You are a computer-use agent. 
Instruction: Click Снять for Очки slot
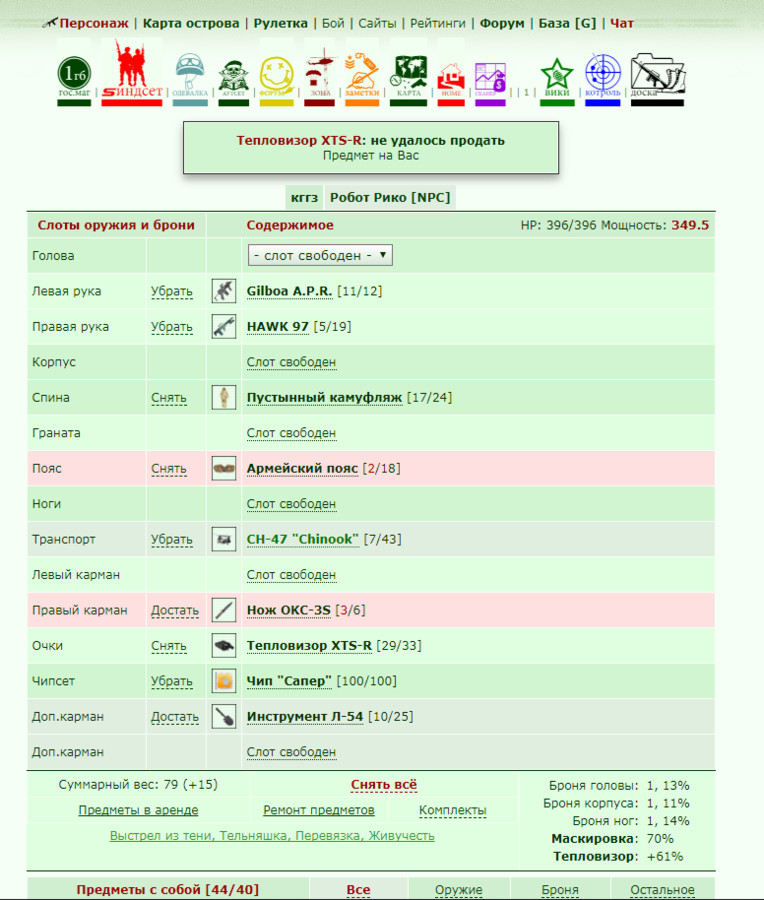[x=169, y=646]
